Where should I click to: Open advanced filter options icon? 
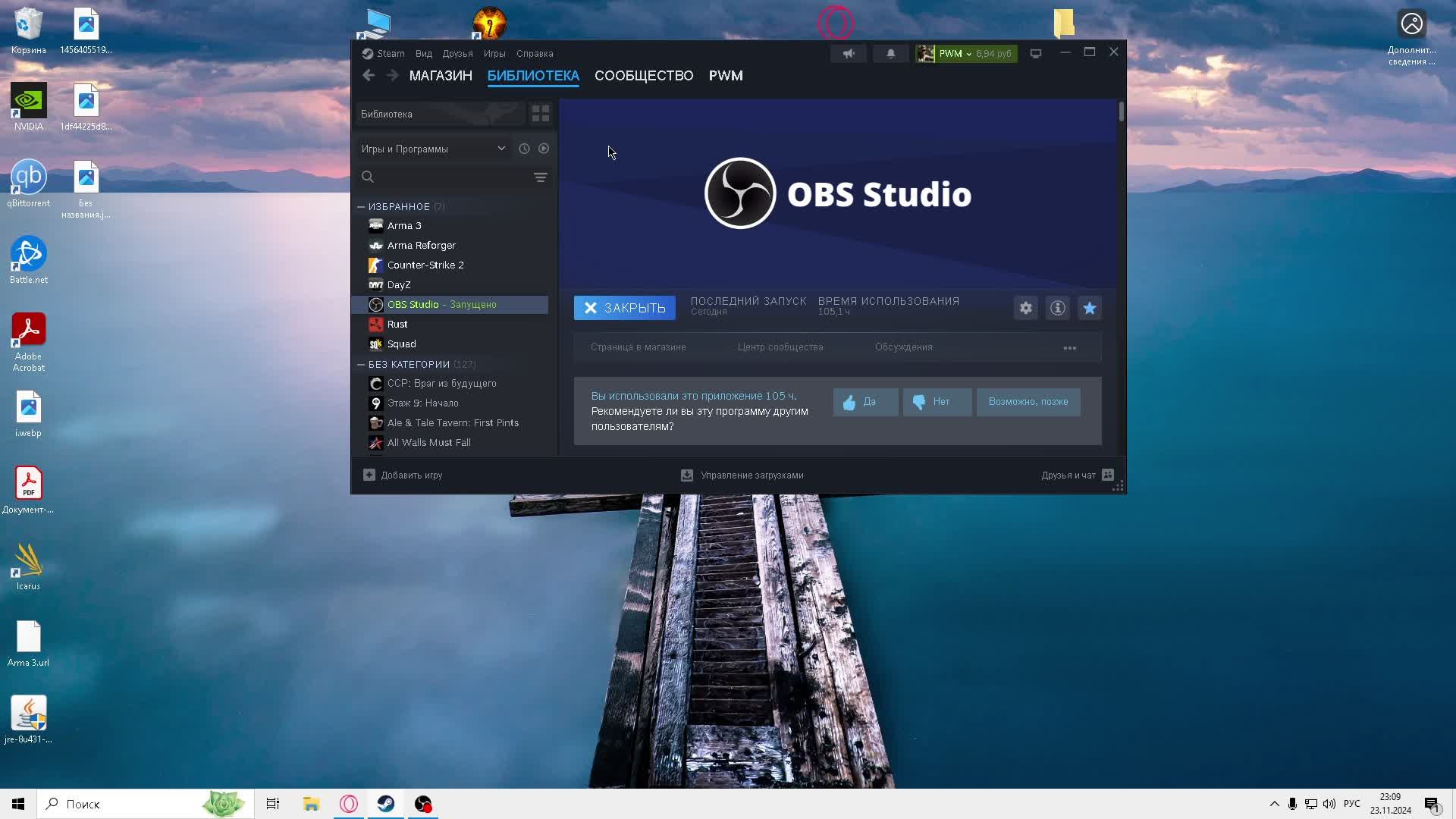pos(540,177)
